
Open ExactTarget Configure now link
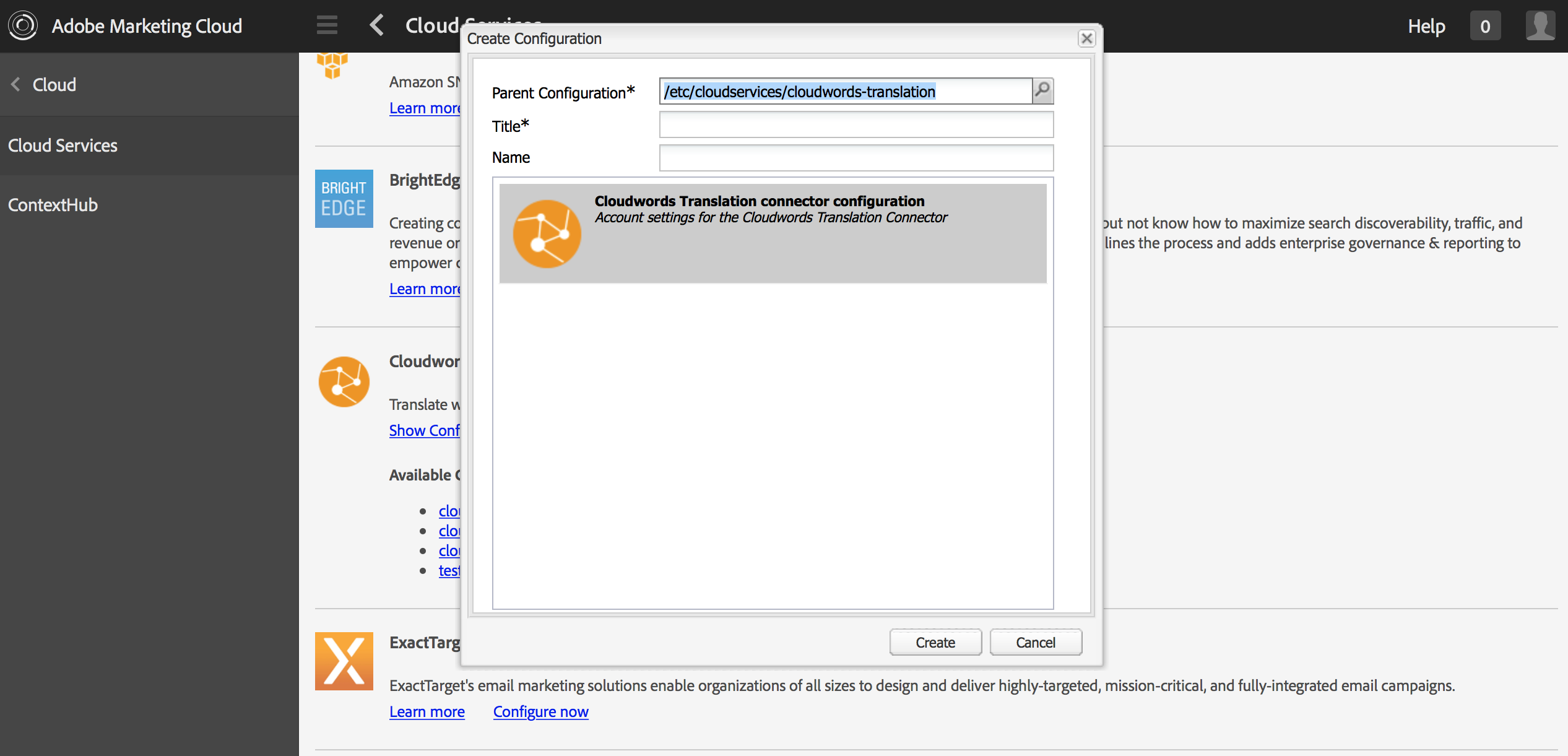[x=540, y=711]
